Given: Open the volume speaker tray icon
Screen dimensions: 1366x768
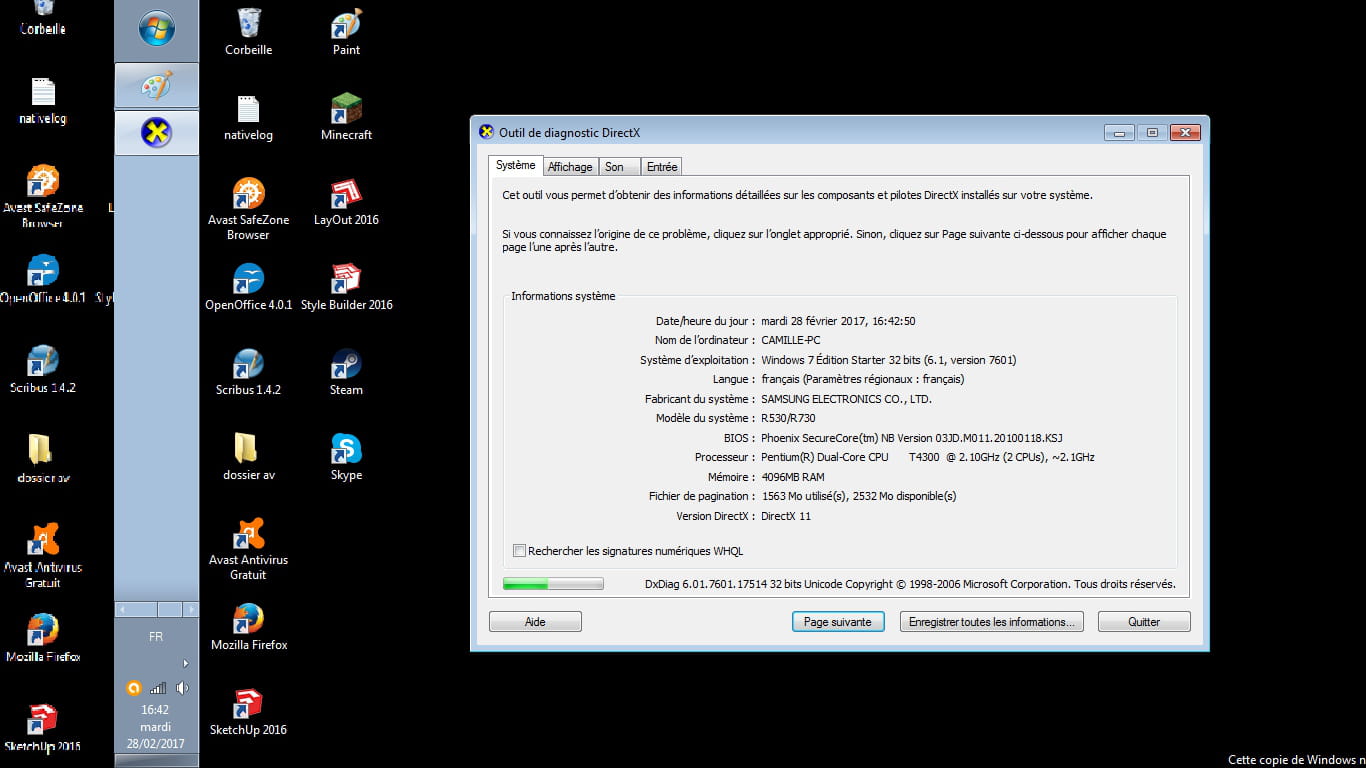Looking at the screenshot, I should [182, 688].
